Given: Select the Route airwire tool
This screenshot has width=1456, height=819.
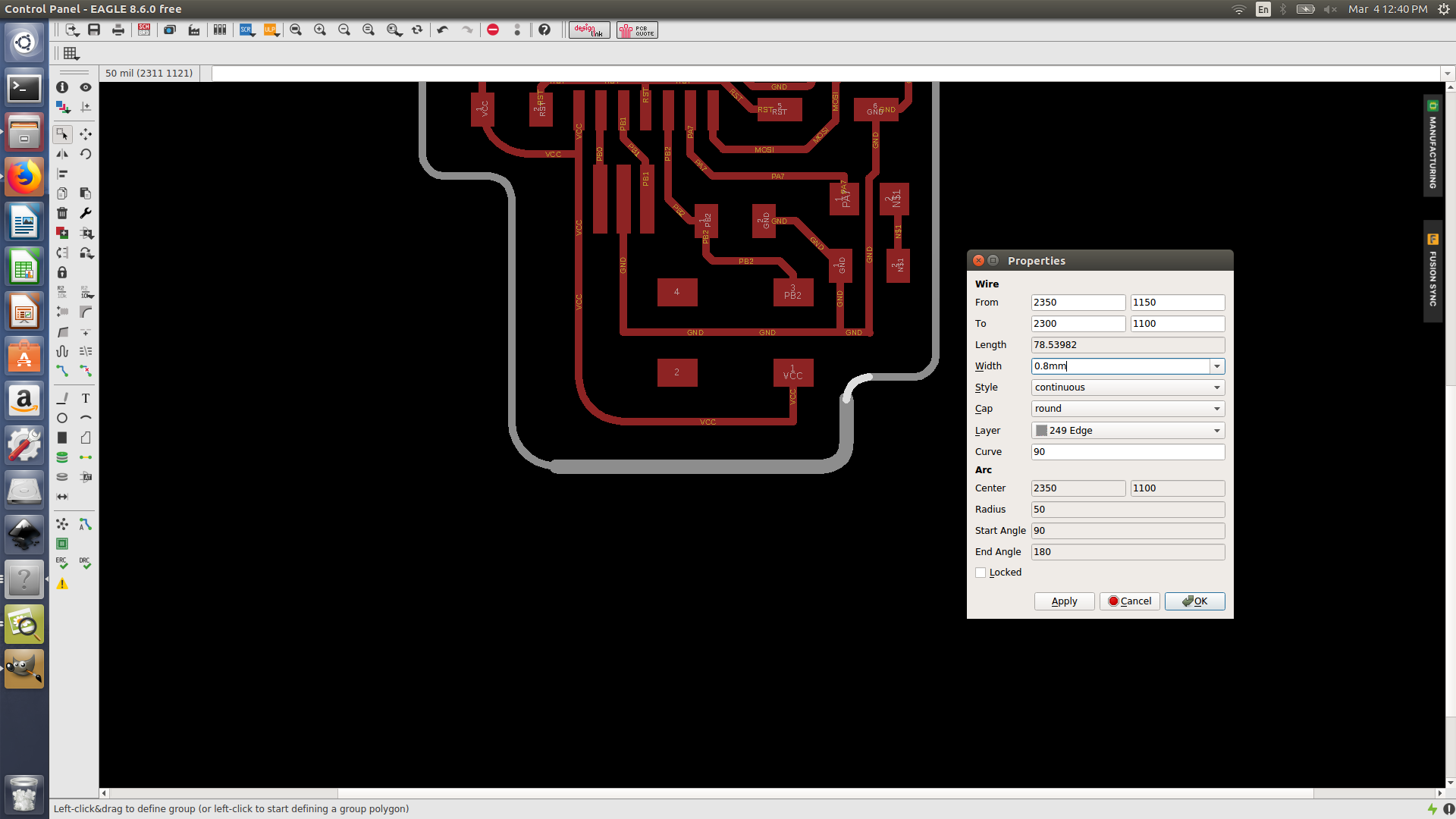Looking at the screenshot, I should coord(62,371).
